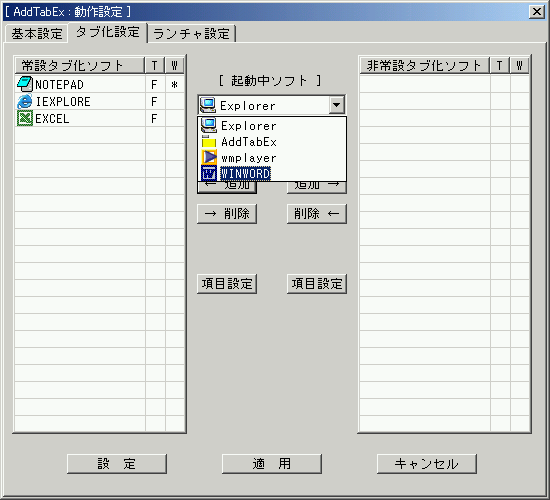
Task: Choose WINWORD from the dropdown list
Action: (x=272, y=173)
